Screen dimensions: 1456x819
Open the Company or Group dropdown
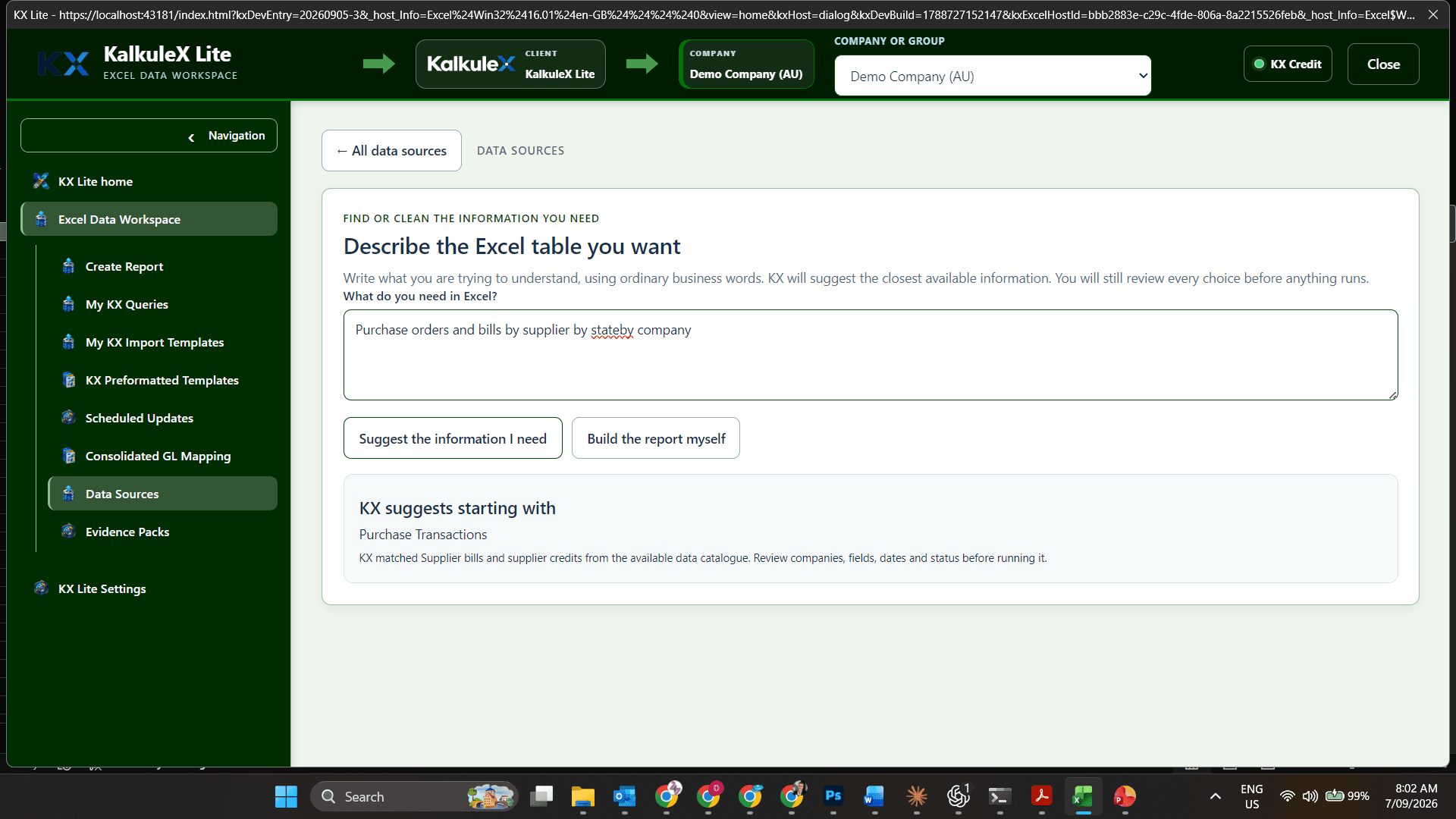point(993,76)
